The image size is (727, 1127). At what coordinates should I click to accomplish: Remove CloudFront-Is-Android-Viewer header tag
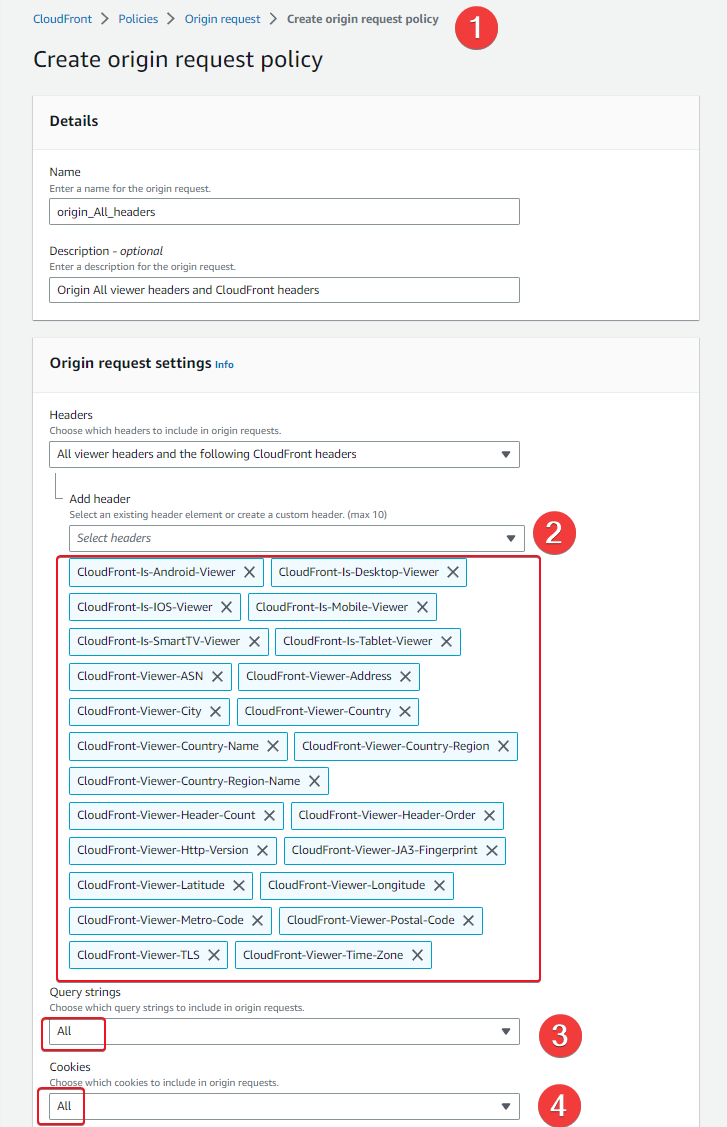[x=250, y=572]
